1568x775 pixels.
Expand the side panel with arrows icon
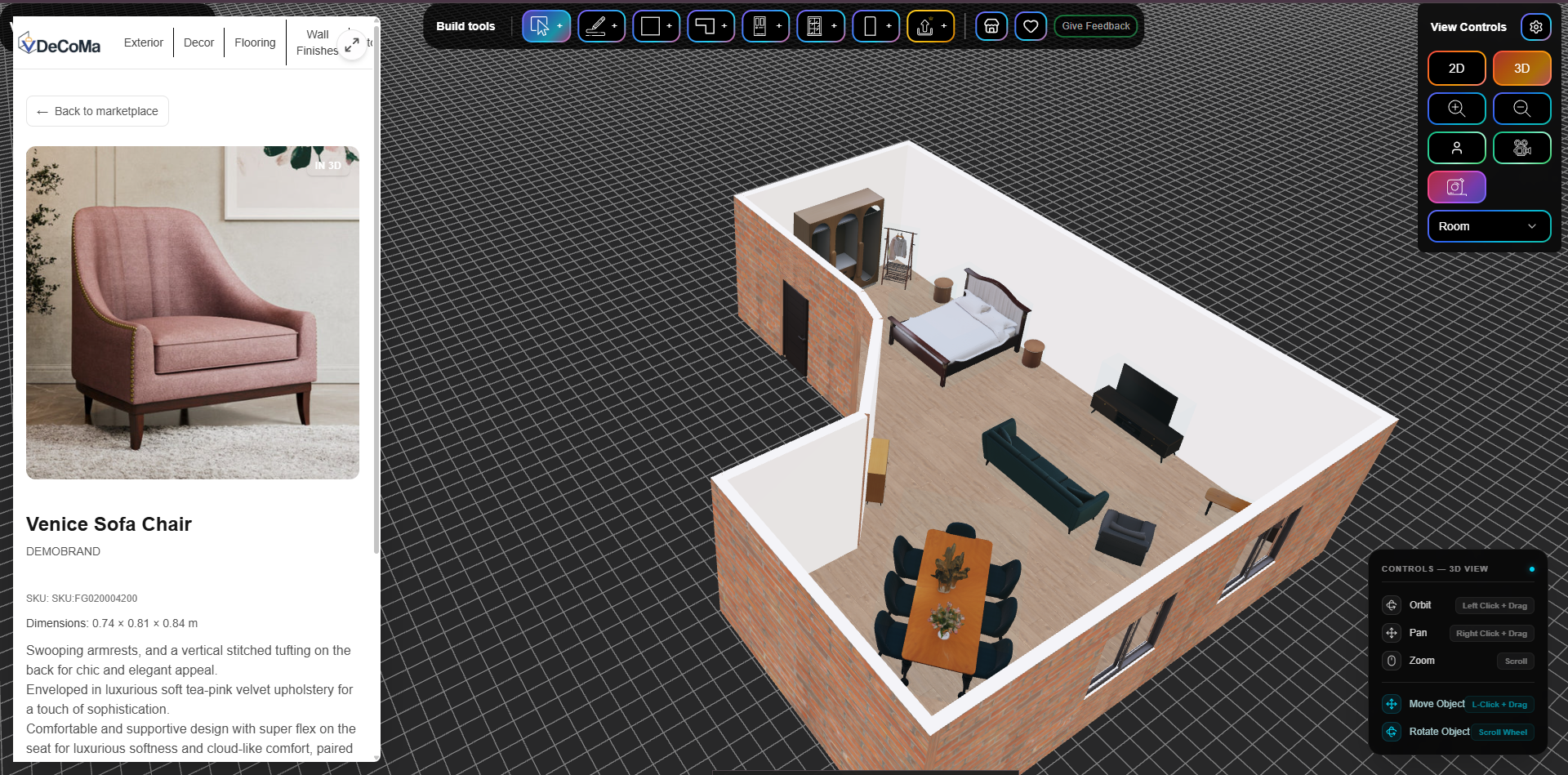(x=352, y=45)
